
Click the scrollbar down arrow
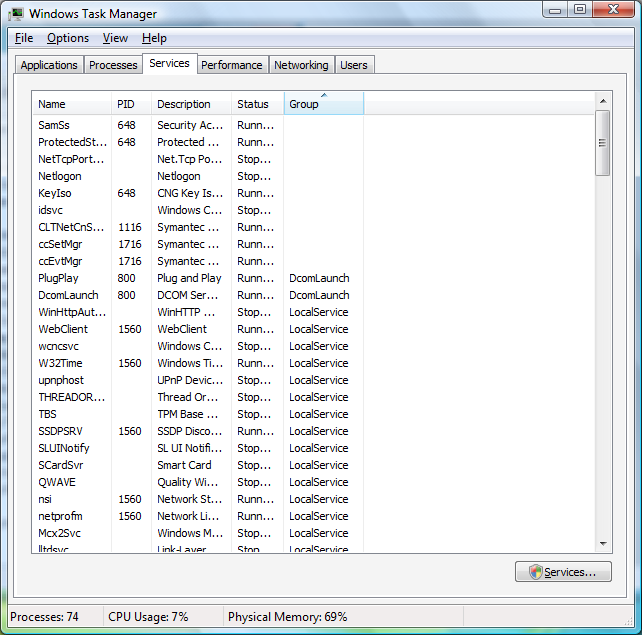(603, 544)
